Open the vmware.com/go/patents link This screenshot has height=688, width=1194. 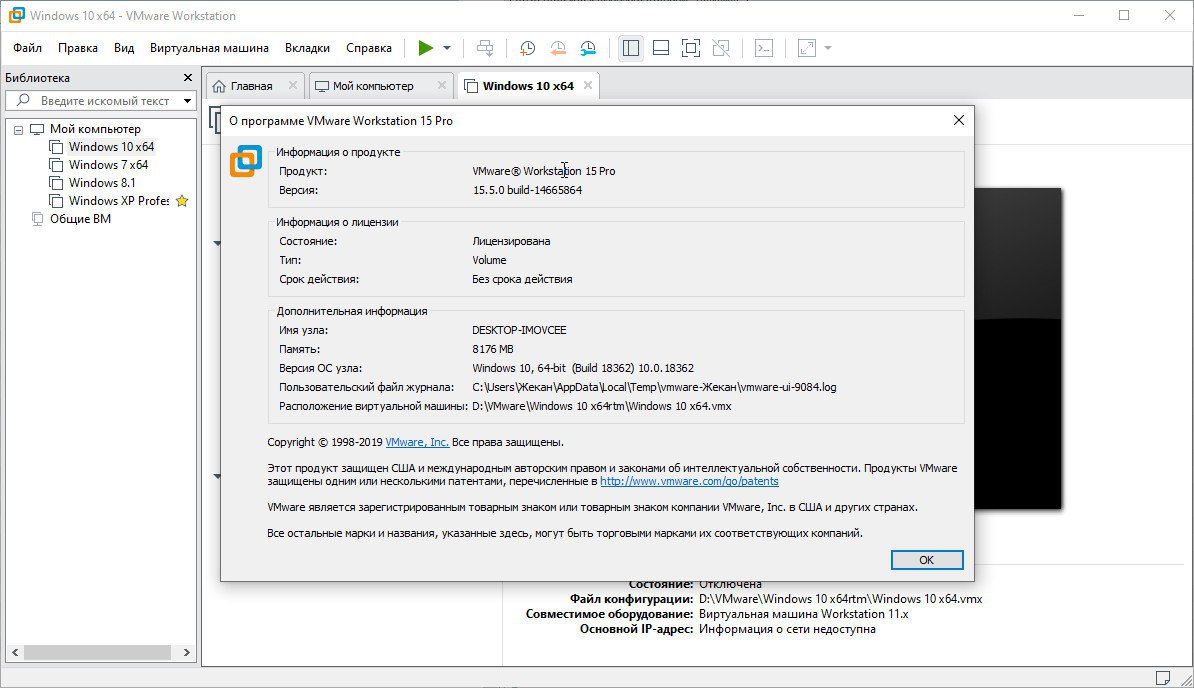pos(689,481)
